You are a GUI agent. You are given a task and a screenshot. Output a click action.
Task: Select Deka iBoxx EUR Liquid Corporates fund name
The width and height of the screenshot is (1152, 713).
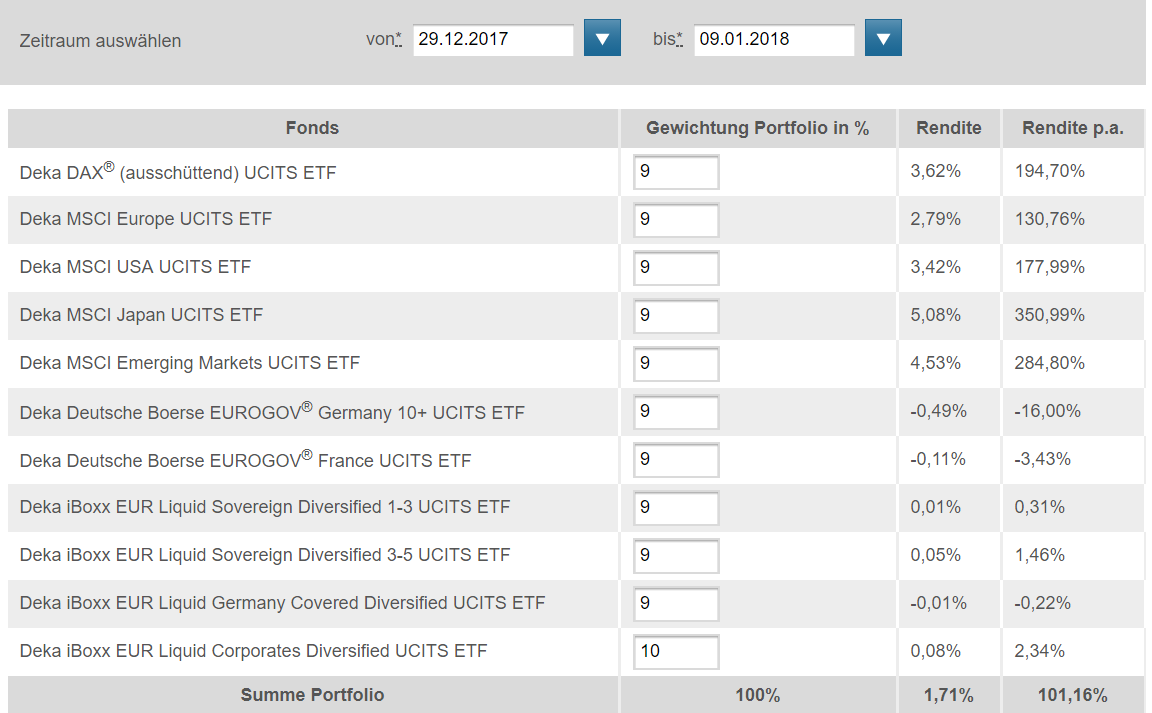(253, 652)
